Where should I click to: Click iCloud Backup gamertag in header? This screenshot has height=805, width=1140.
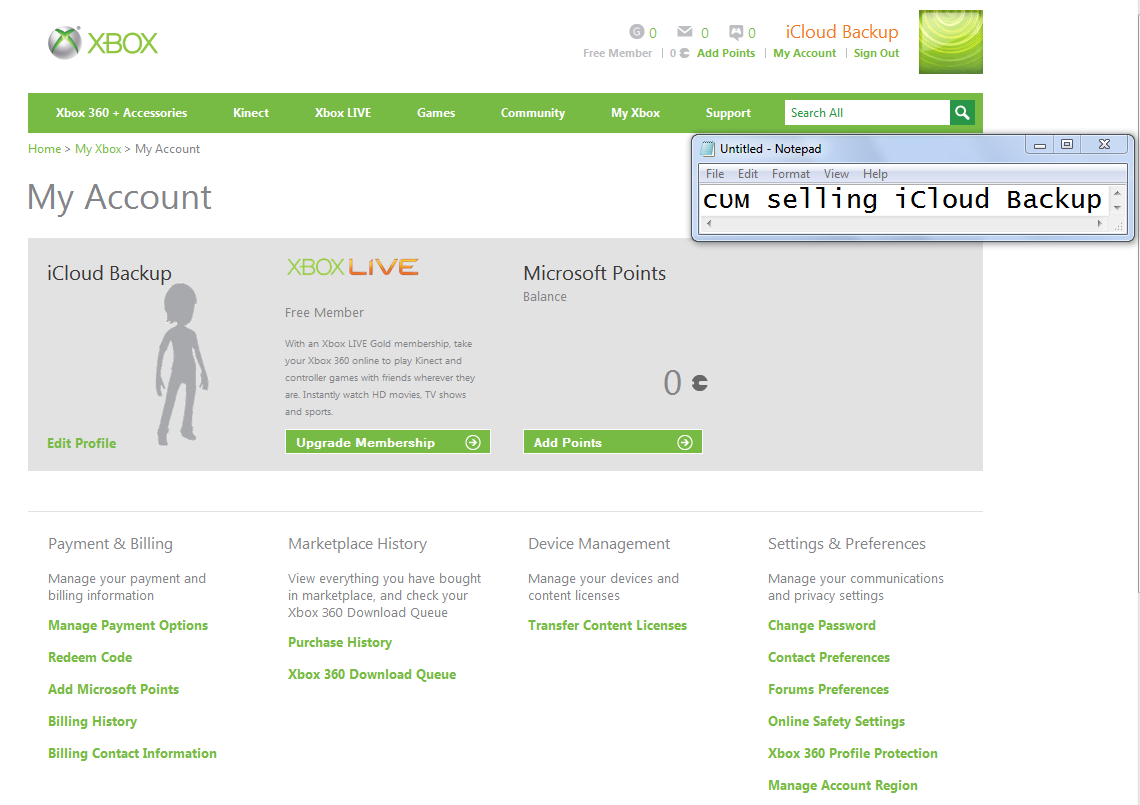[842, 32]
